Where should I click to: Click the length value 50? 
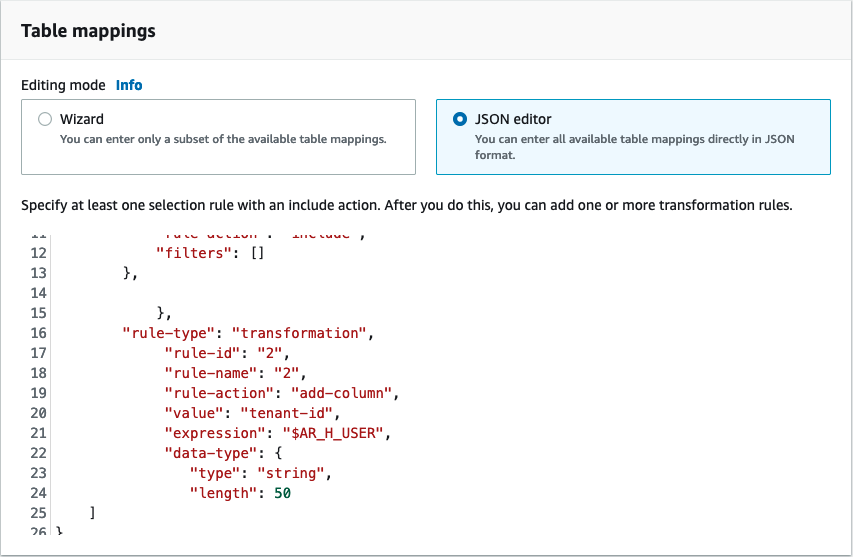click(281, 492)
